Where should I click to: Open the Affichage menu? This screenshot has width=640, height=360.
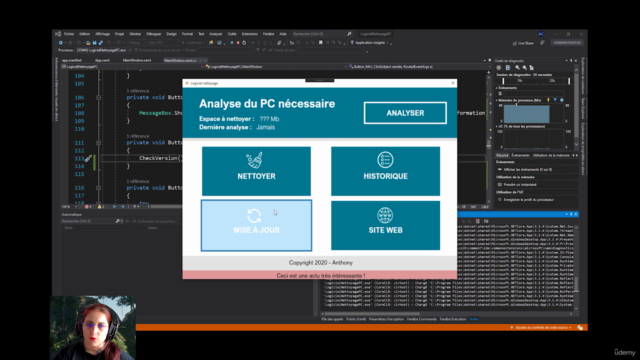click(x=102, y=34)
